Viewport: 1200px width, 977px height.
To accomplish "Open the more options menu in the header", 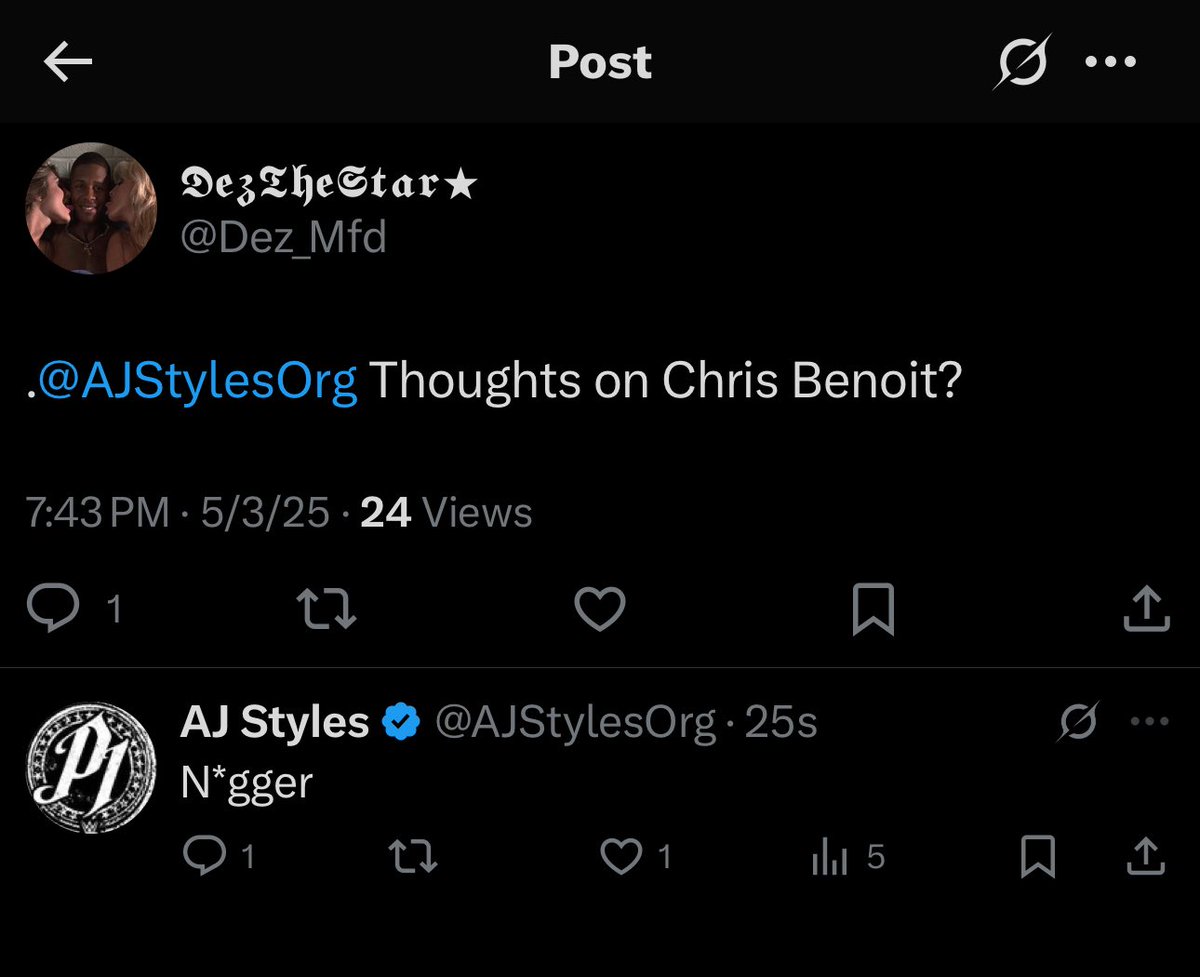I will [1111, 62].
